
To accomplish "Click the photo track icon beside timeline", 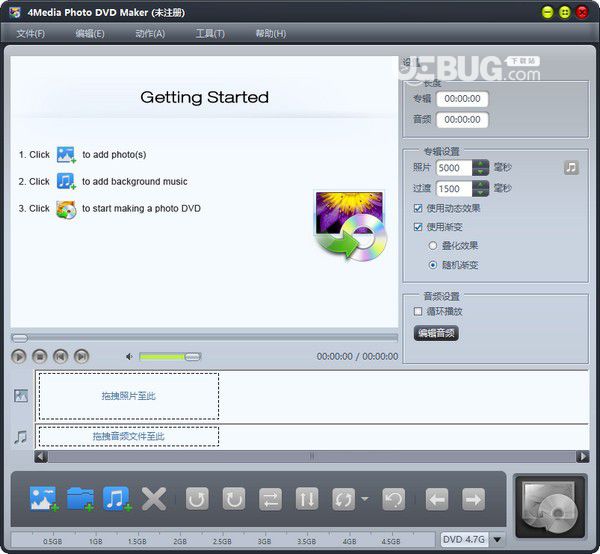I will (21, 396).
